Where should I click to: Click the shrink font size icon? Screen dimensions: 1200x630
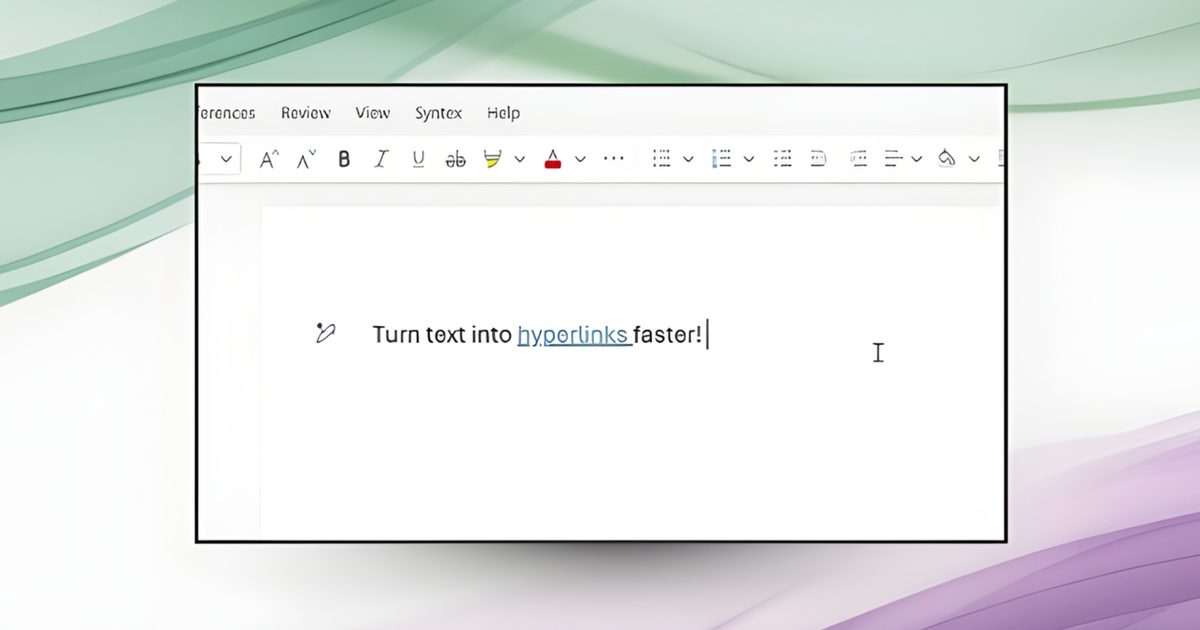[306, 159]
